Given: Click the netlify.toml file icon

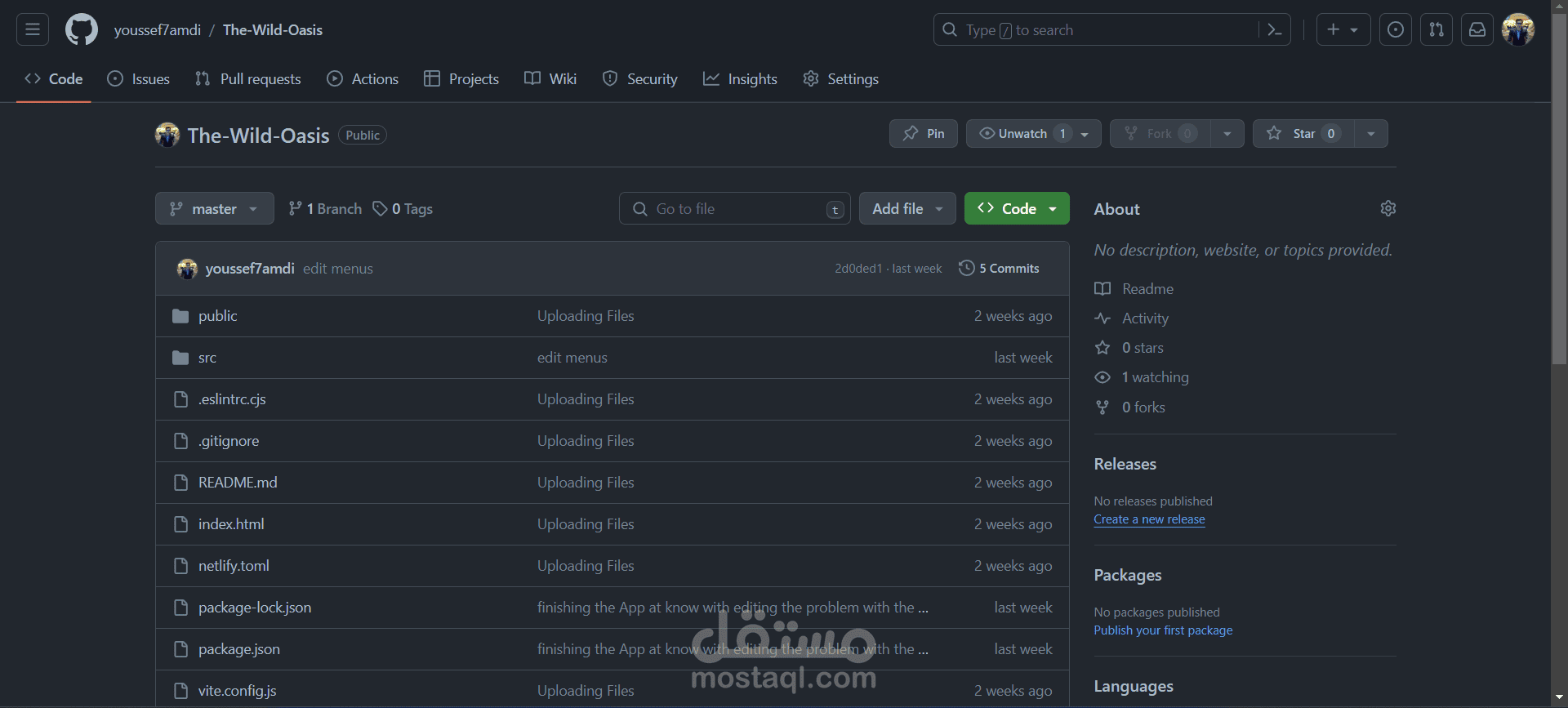Looking at the screenshot, I should 180,566.
